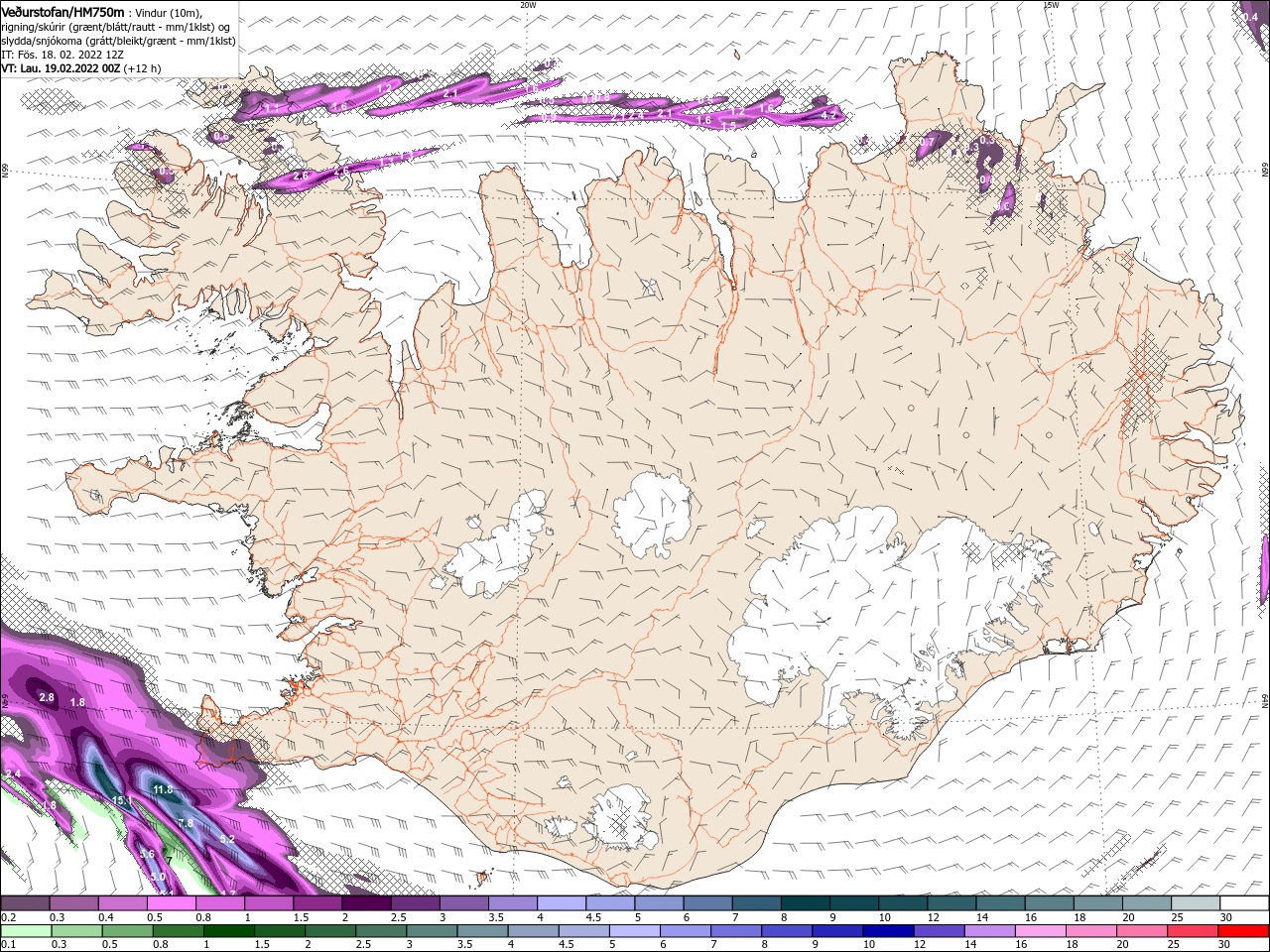The image size is (1270, 952).
Task: Click the 0.7 snowfall value in northeast
Action: 926,144
